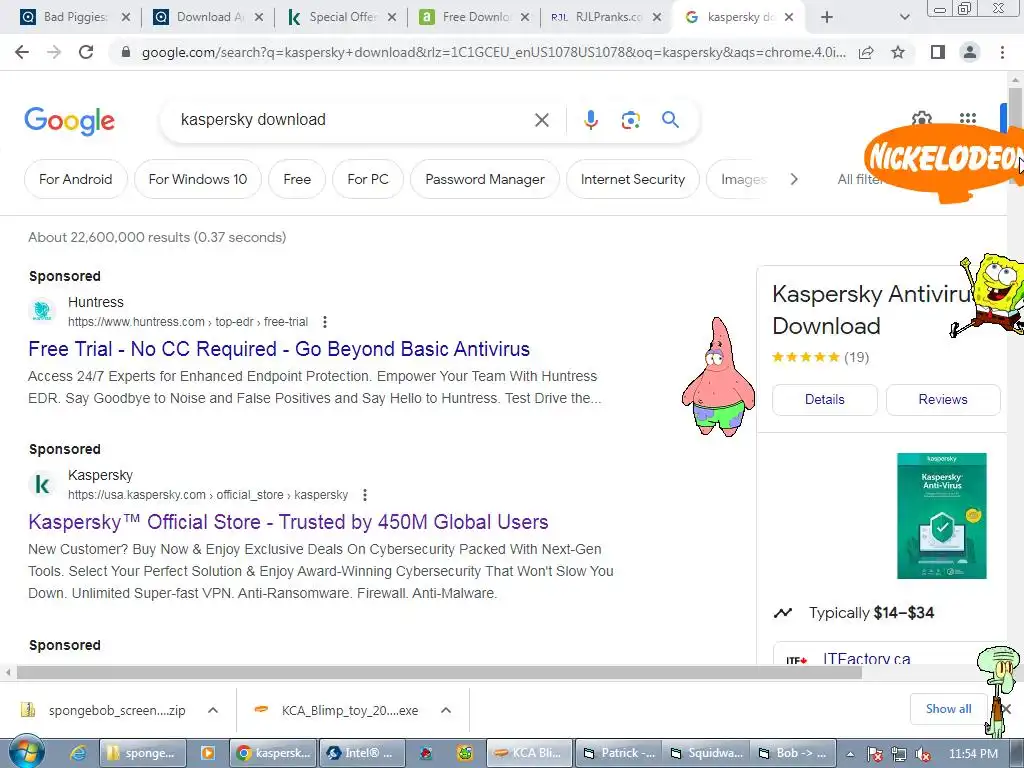Switch to the Squidwa... taskbar window

pos(706,753)
